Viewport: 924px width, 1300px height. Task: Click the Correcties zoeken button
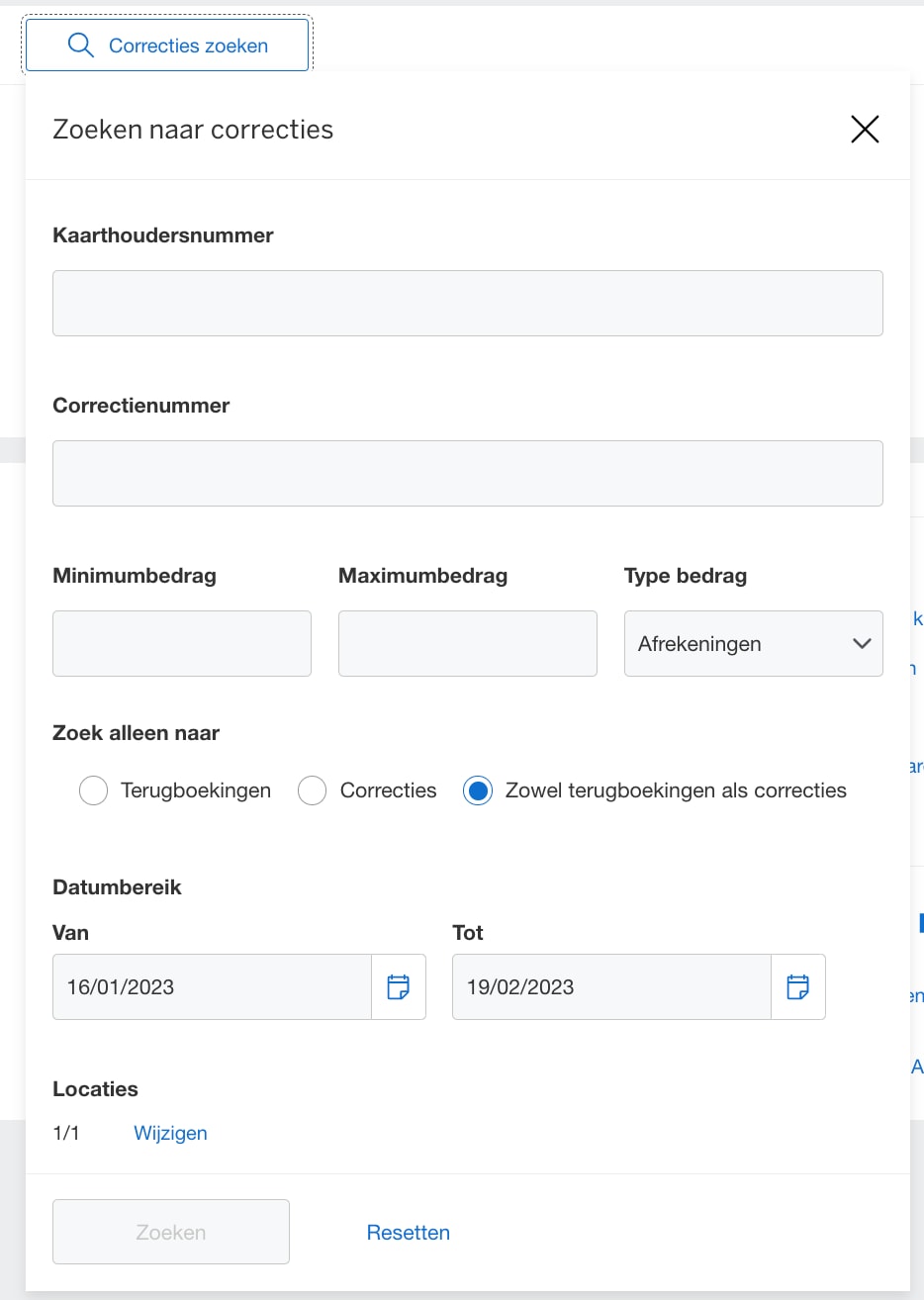tap(166, 45)
